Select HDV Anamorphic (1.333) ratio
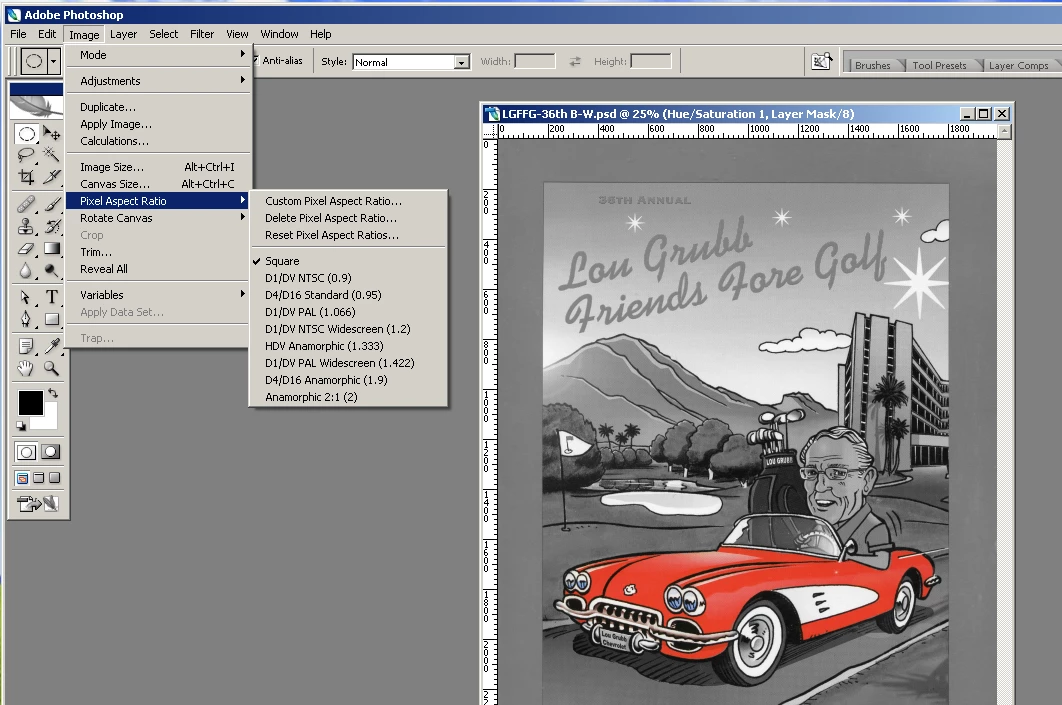This screenshot has width=1062, height=705. coord(348,346)
